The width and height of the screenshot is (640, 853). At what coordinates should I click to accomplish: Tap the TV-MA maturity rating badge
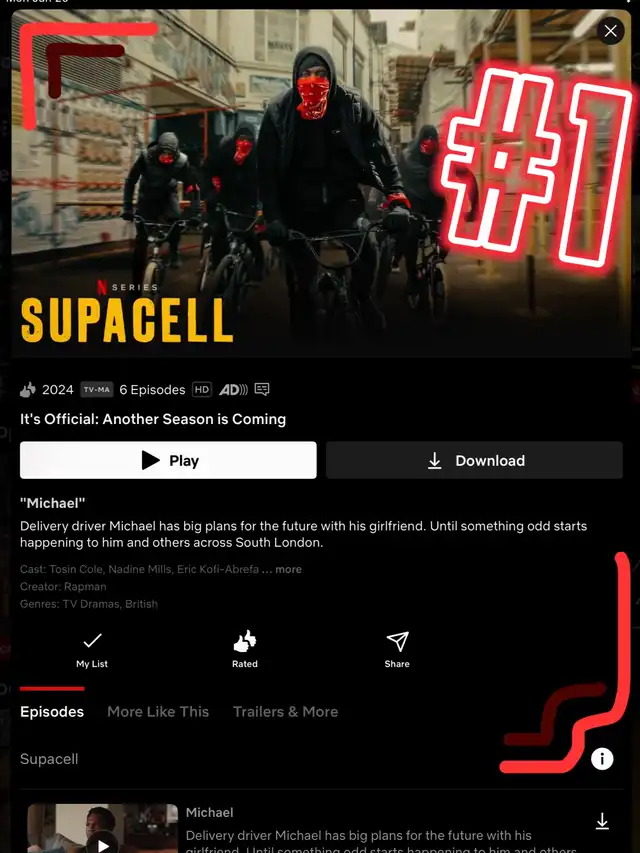(97, 390)
